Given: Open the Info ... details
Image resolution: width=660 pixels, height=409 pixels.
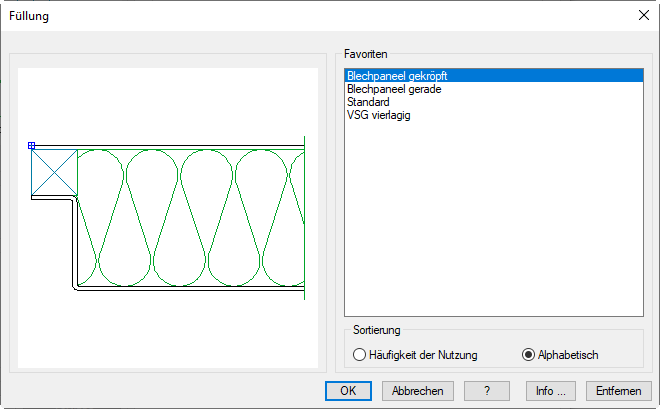Looking at the screenshot, I should coord(557,391).
